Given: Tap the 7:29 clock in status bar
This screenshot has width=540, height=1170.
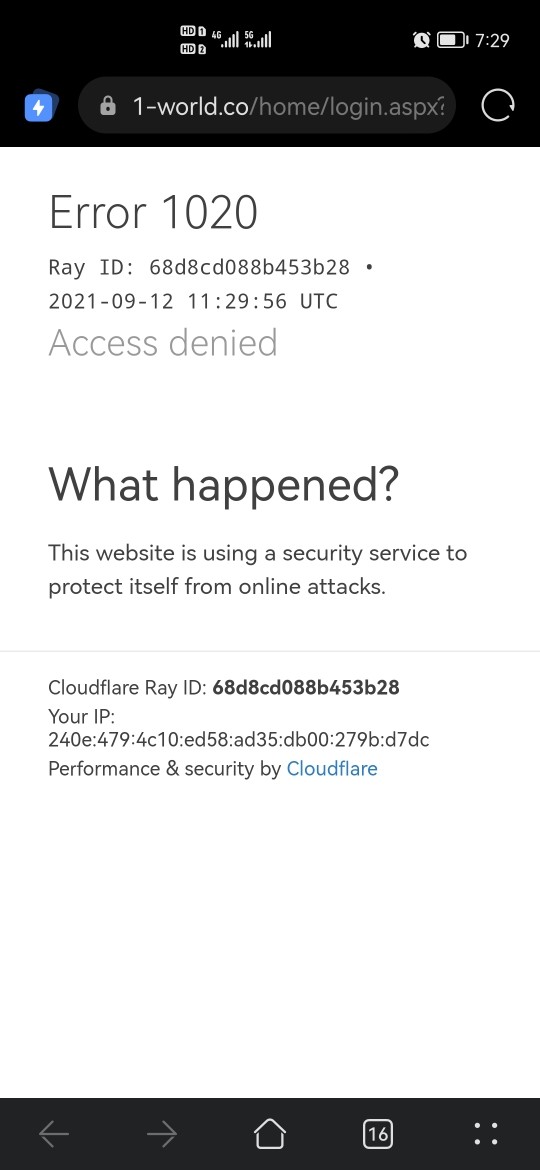Looking at the screenshot, I should pyautogui.click(x=492, y=40).
